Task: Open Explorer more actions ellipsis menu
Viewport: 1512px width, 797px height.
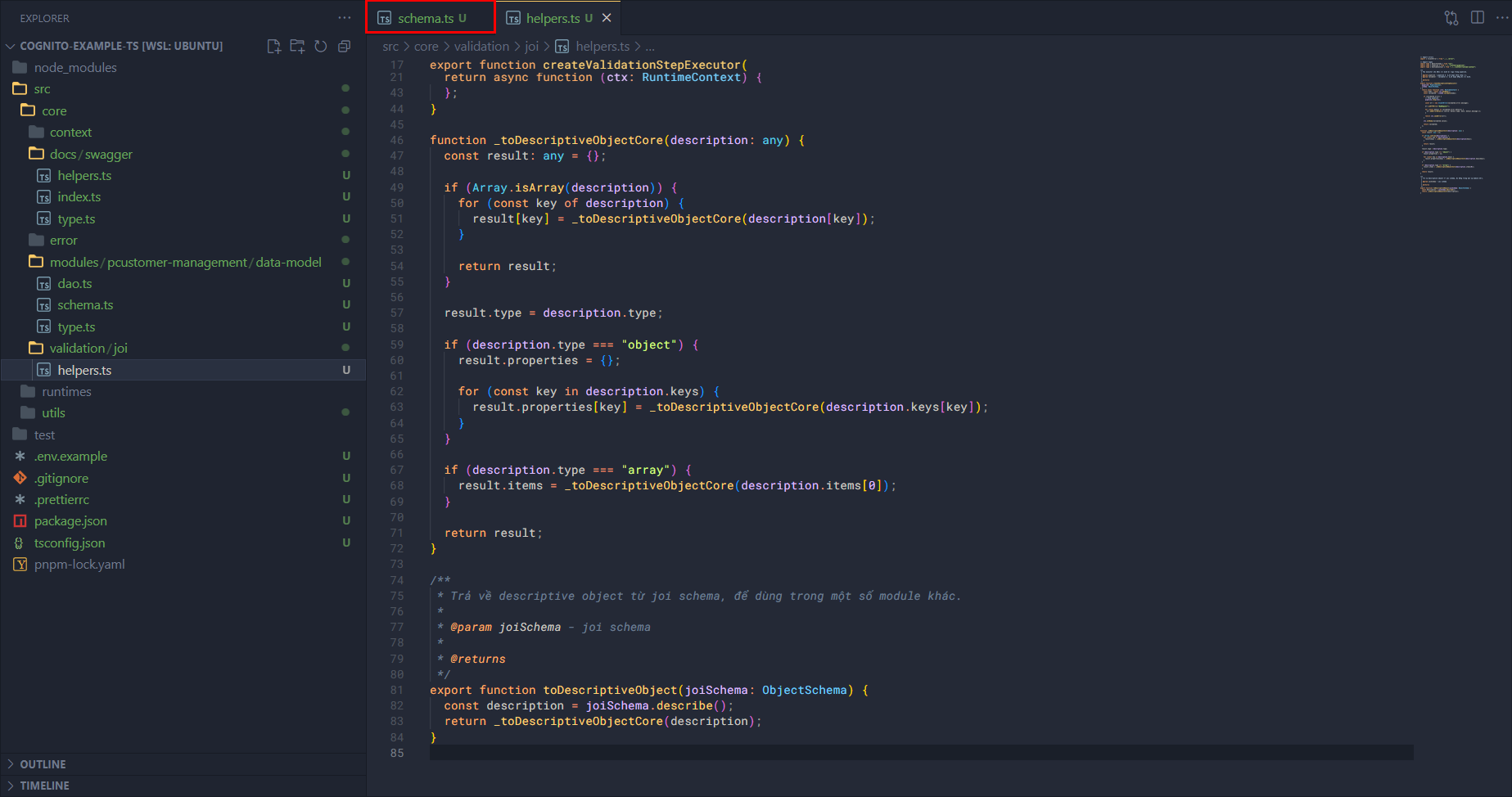Action: click(345, 18)
